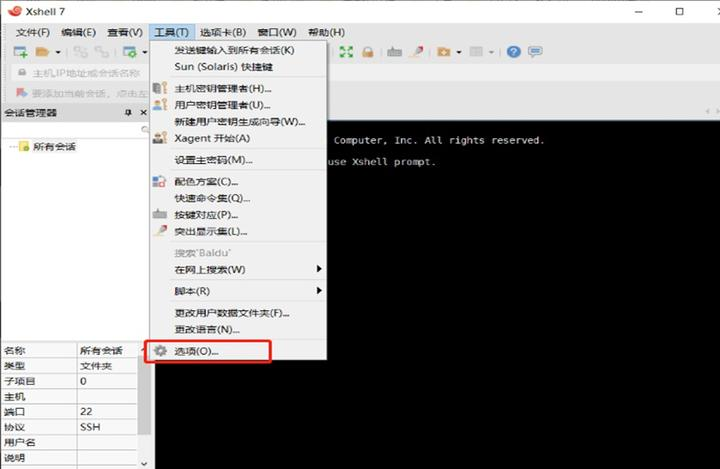Click the 类型 value 文件夹 cell
The width and height of the screenshot is (720, 469).
click(107, 366)
